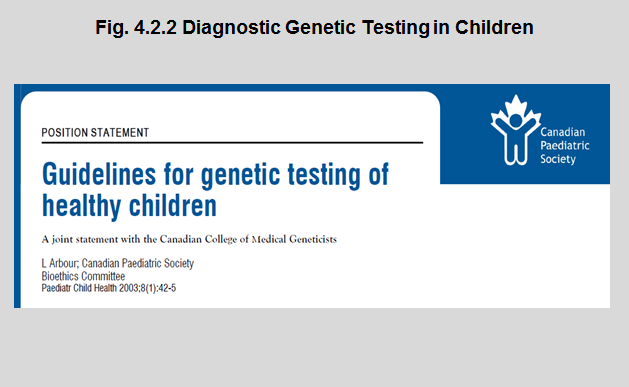This screenshot has width=629, height=387.
Task: Select the 'Bioethics Committee' text
Action: (x=83, y=276)
